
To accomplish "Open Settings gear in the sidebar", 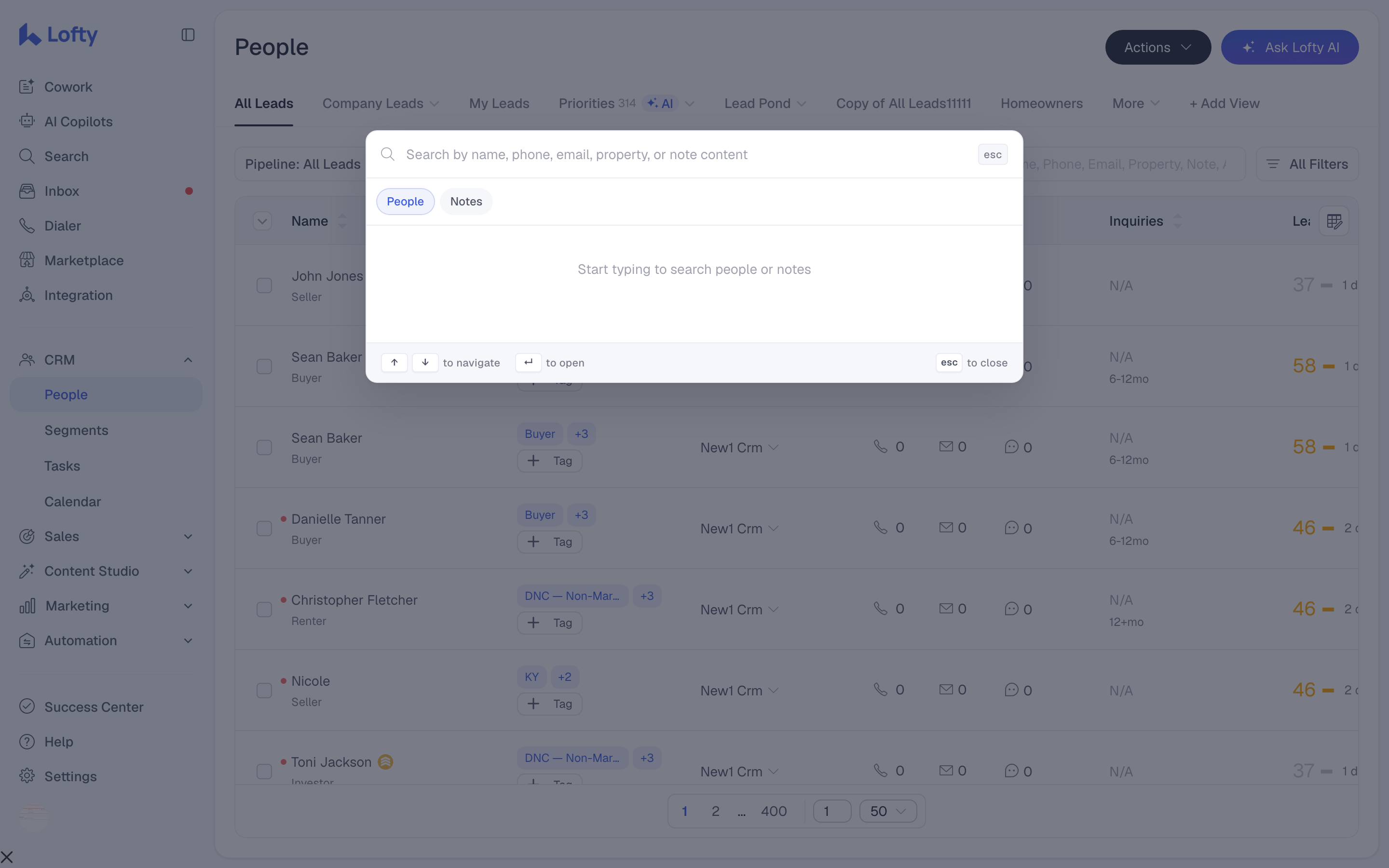I will click(27, 776).
